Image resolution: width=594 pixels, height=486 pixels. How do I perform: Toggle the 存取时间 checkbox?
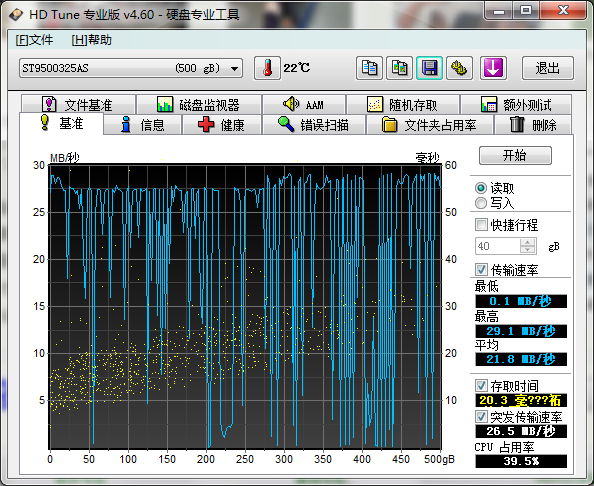(x=481, y=386)
